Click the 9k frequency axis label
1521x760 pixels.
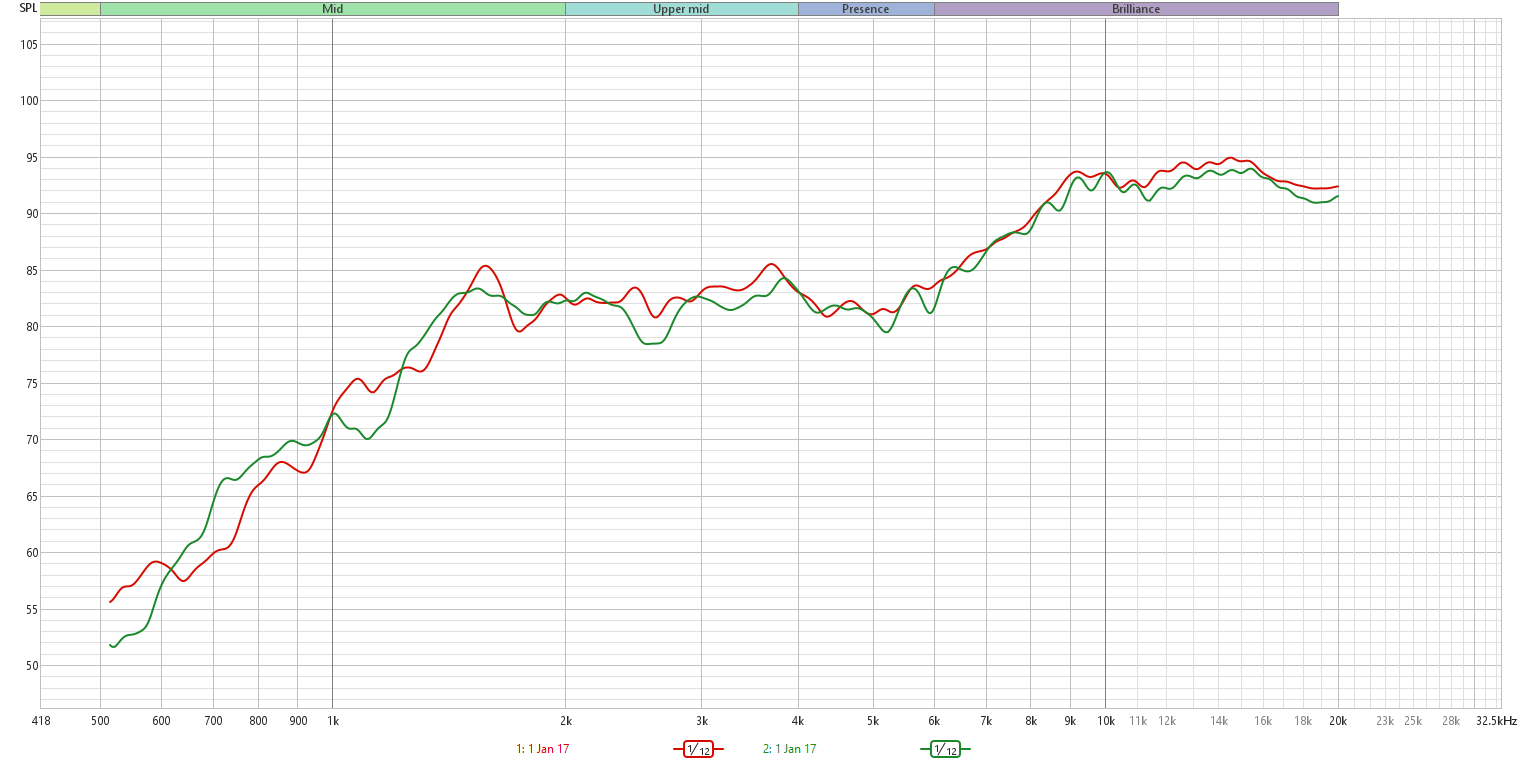[1070, 720]
